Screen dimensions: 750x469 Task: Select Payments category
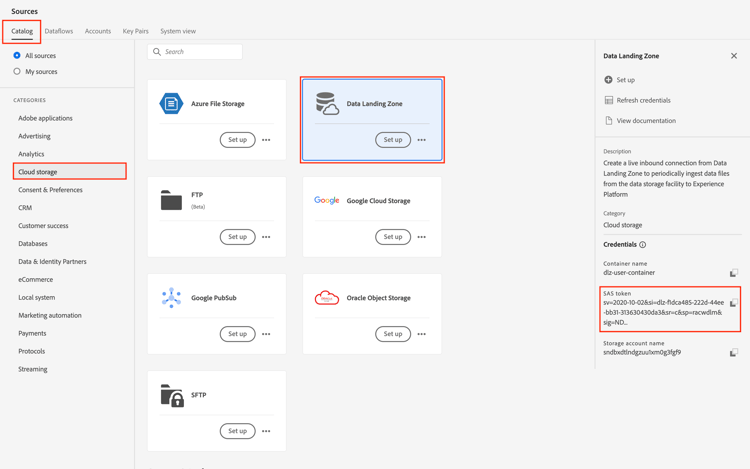(32, 333)
